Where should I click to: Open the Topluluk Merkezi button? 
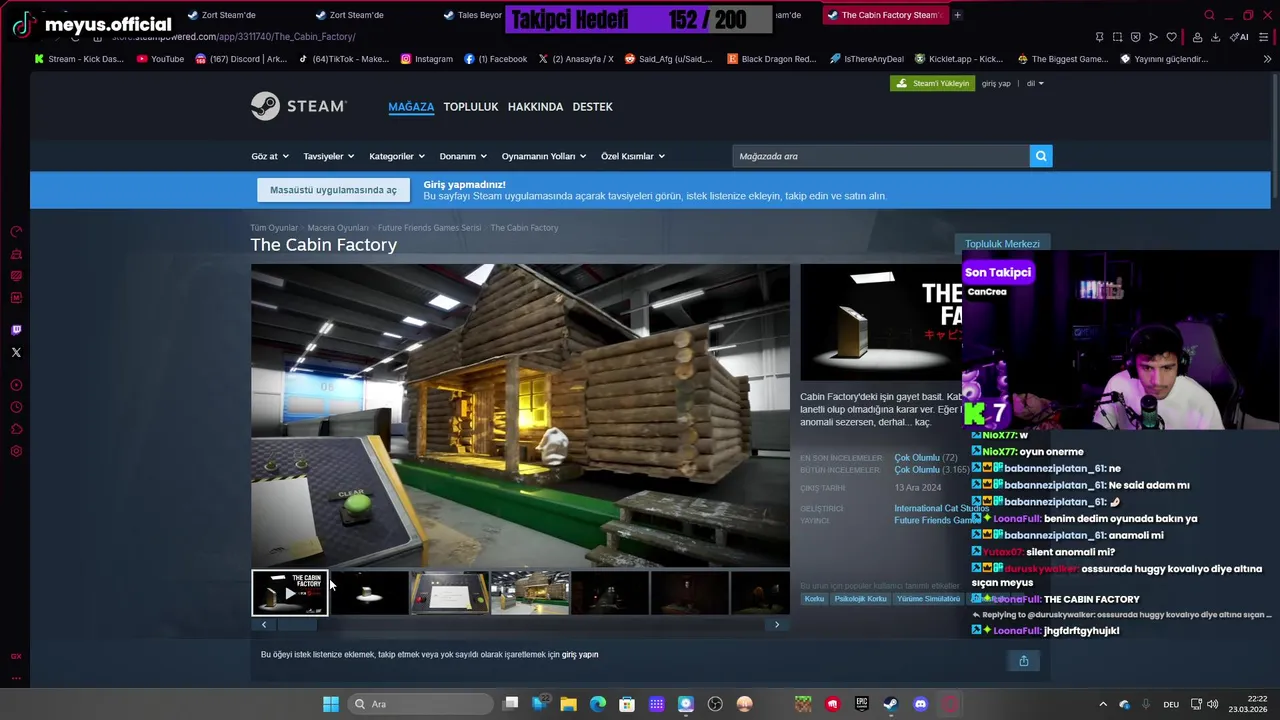point(1002,244)
